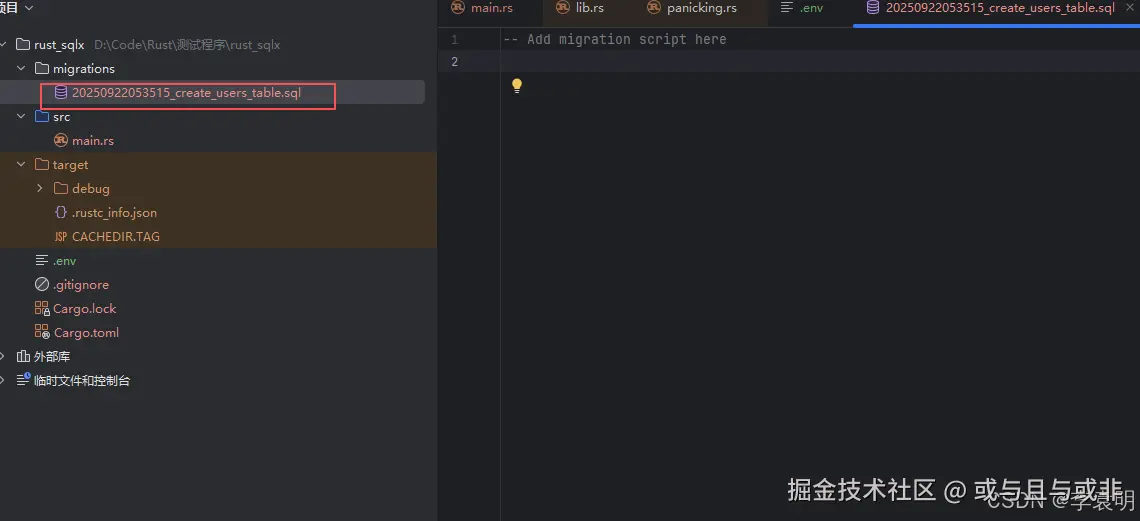Select the migrations folder name
The width and height of the screenshot is (1140, 521).
[84, 68]
